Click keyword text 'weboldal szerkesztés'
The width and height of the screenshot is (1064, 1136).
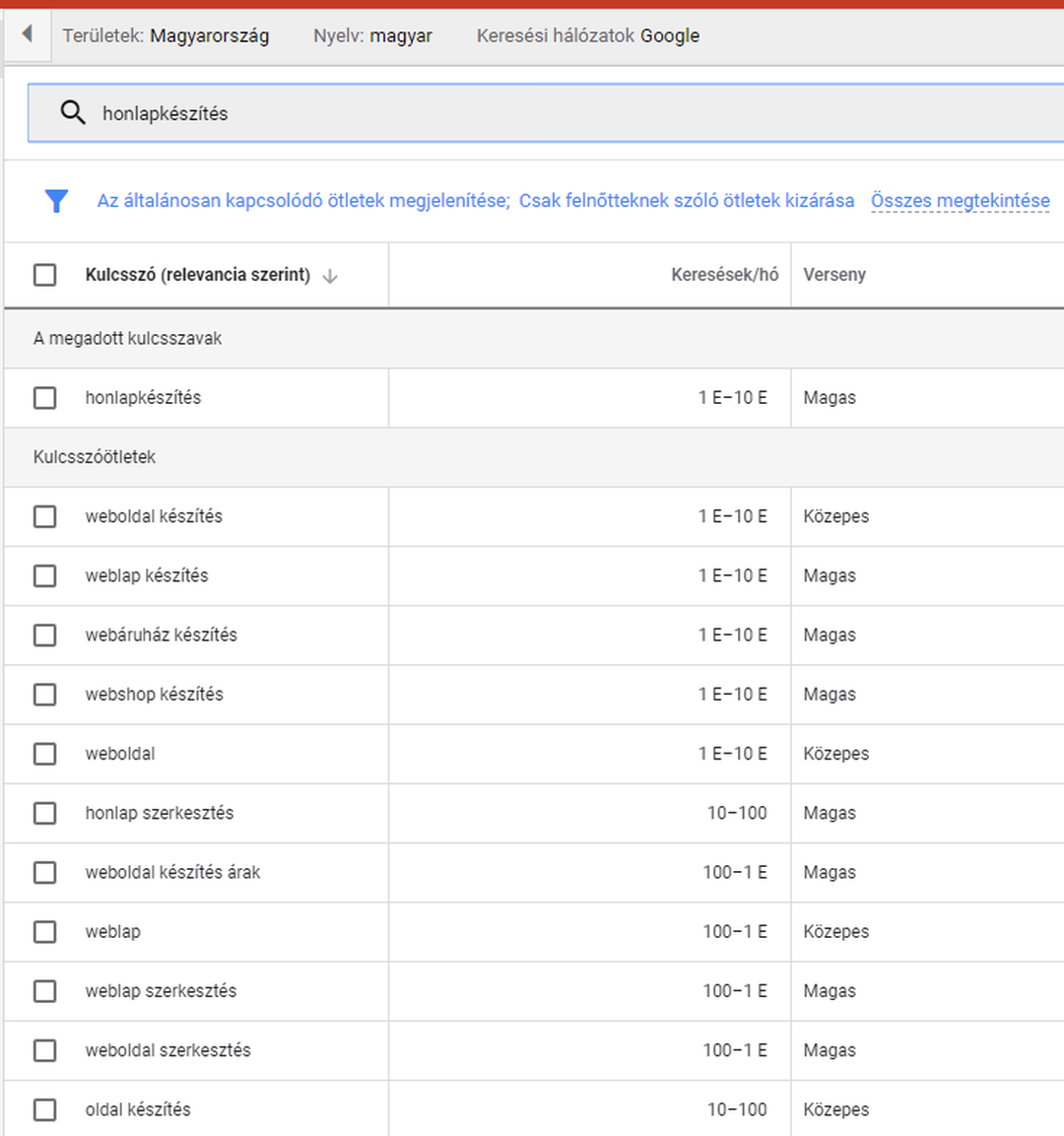tap(168, 1050)
